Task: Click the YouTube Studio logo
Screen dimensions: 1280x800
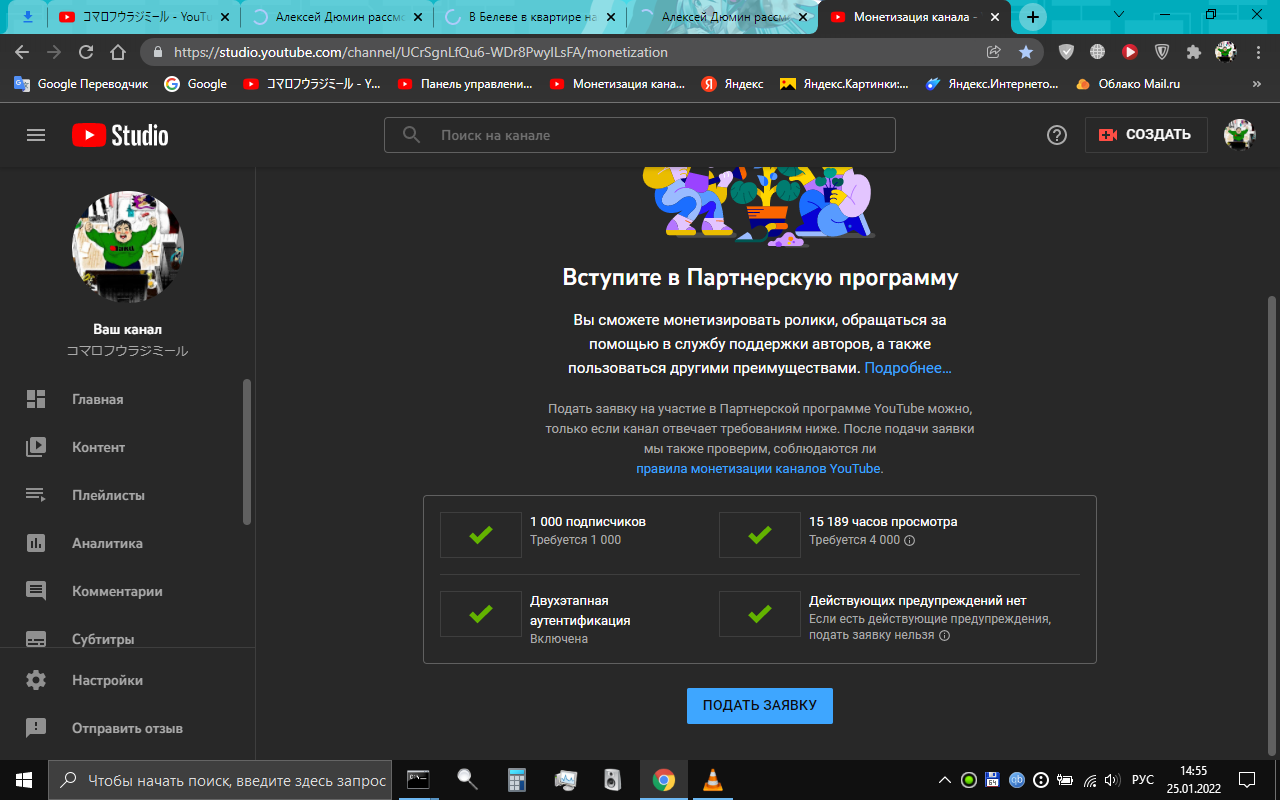Action: (x=120, y=135)
